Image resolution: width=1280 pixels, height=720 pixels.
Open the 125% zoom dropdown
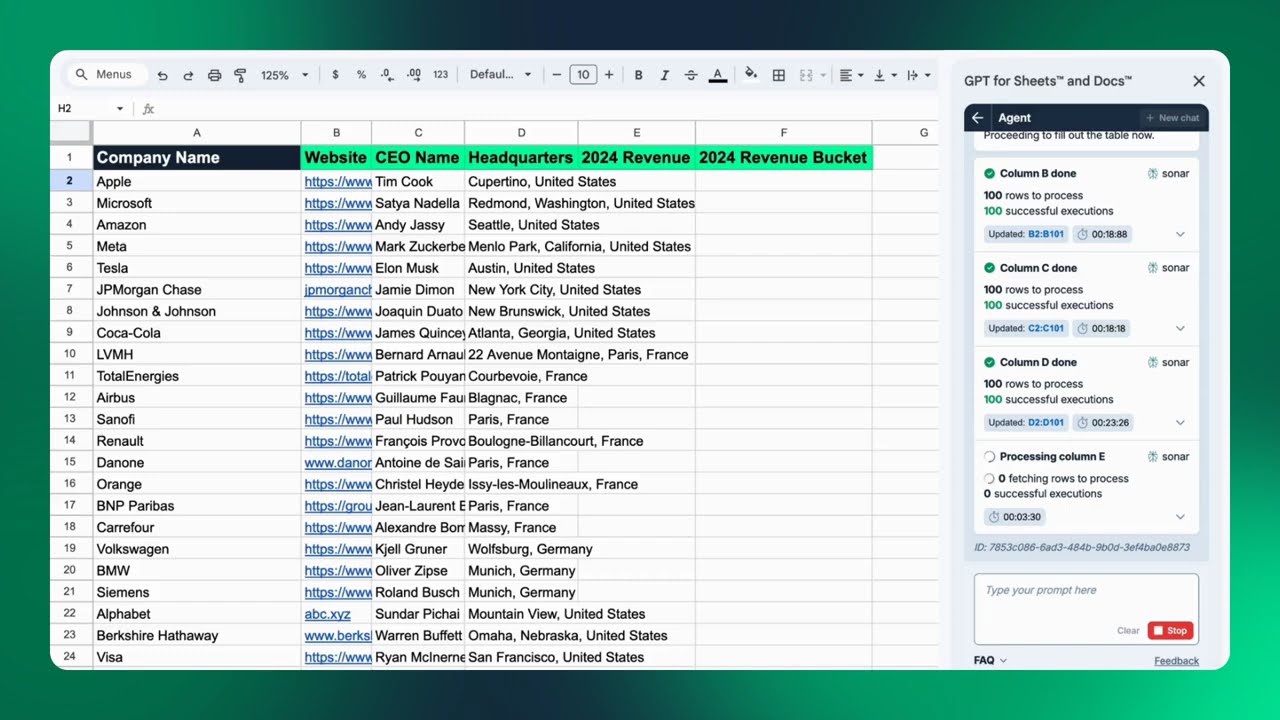pyautogui.click(x=285, y=75)
